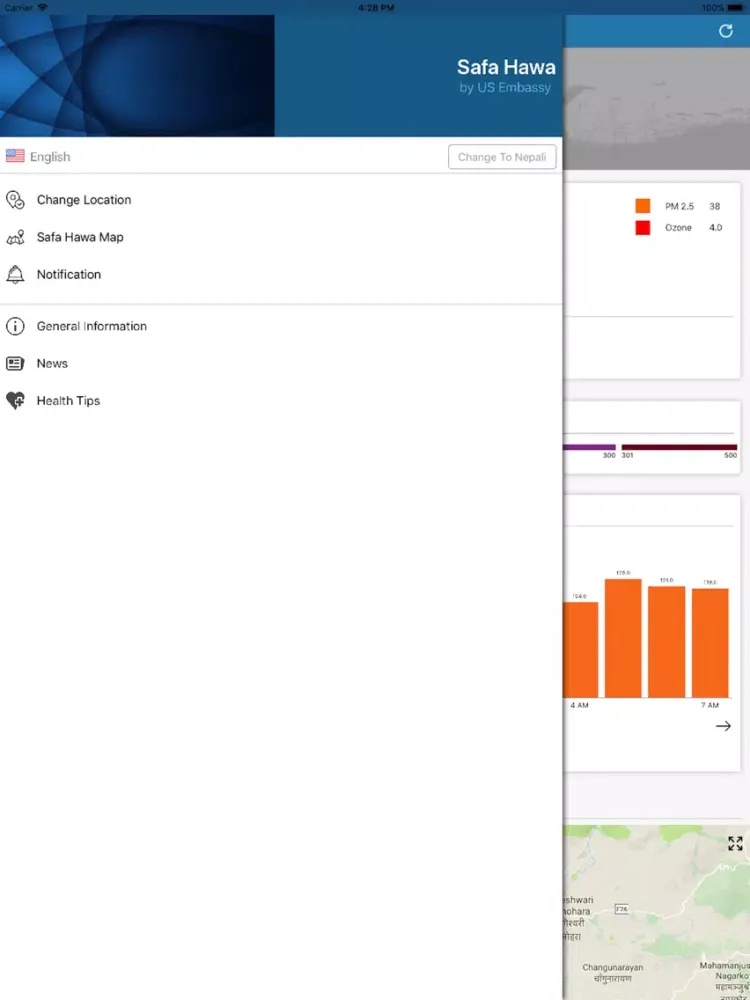Select Health Tips in the drawer
Viewport: 750px width, 1000px height.
pos(281,401)
